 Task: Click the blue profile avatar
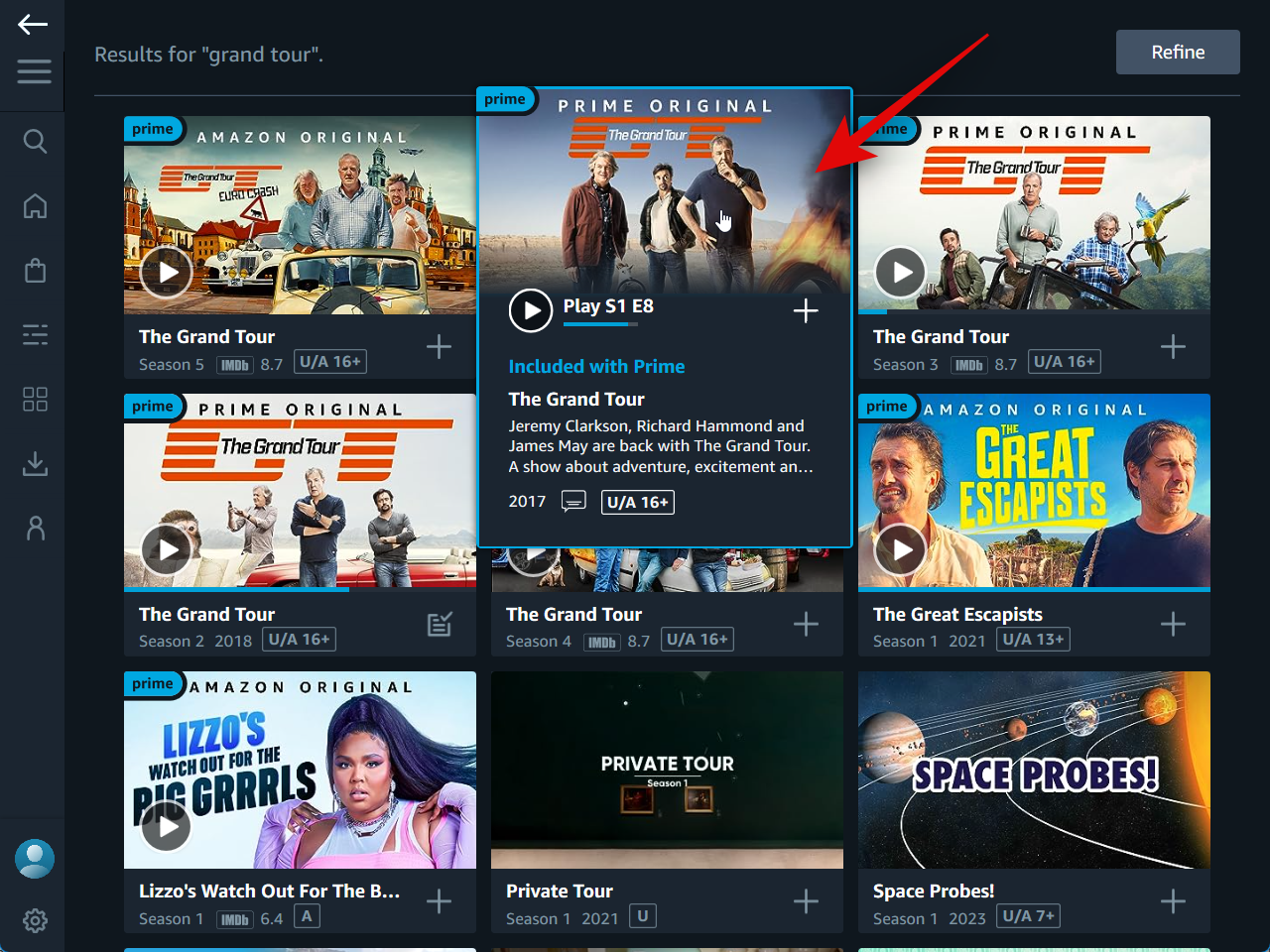(x=35, y=859)
